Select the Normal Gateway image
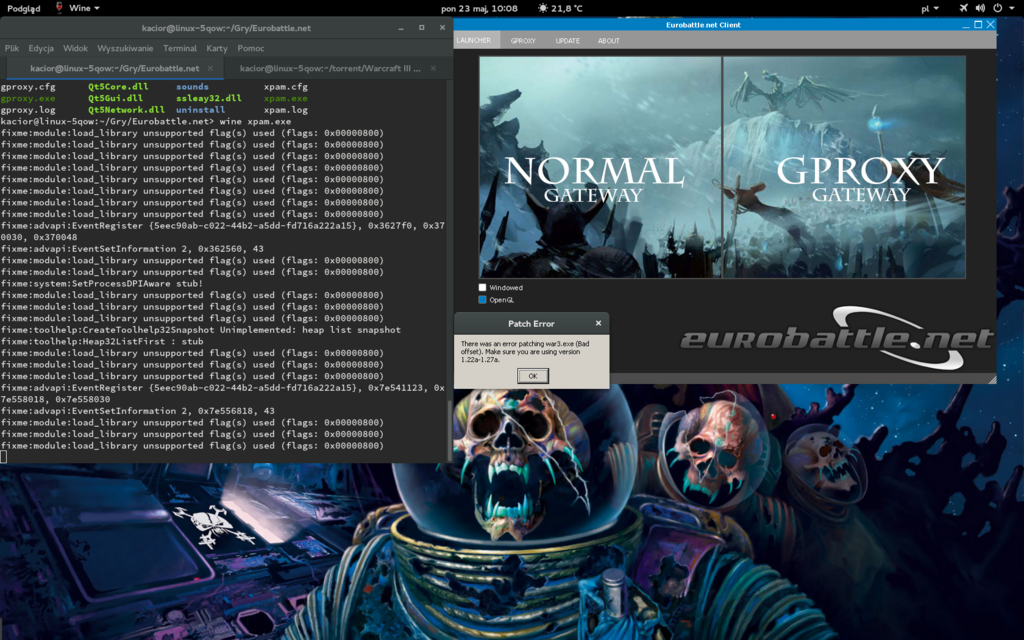Image resolution: width=1024 pixels, height=640 pixels. (x=600, y=167)
